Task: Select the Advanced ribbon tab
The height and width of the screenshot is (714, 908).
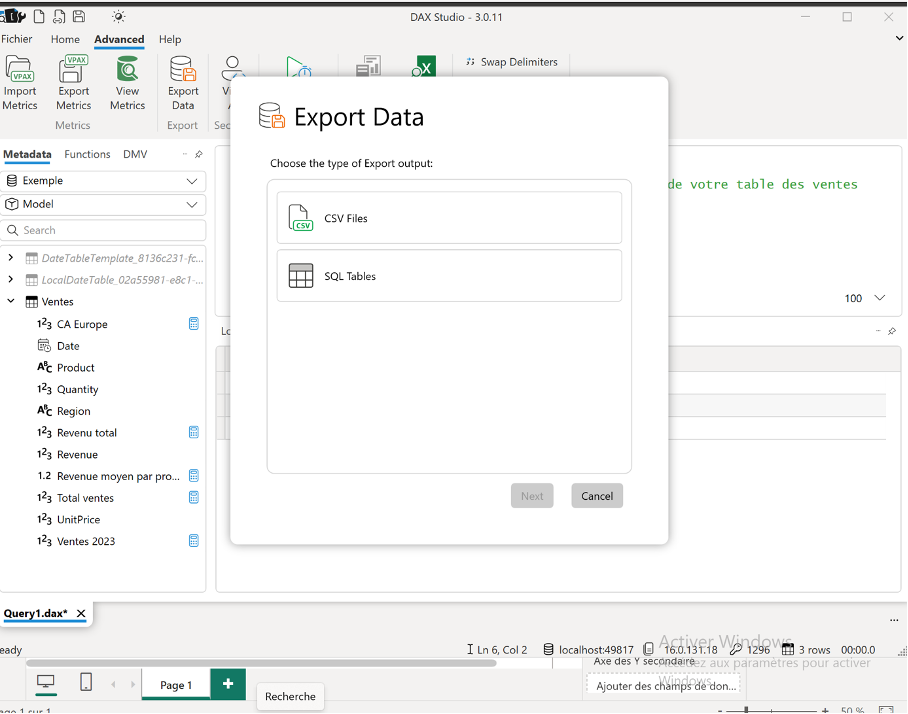Action: click(x=119, y=39)
